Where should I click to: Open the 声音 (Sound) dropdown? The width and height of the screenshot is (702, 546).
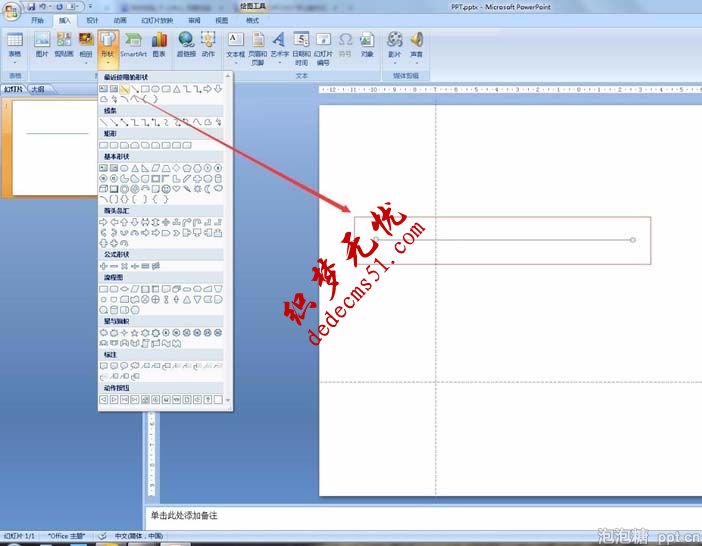[416, 43]
